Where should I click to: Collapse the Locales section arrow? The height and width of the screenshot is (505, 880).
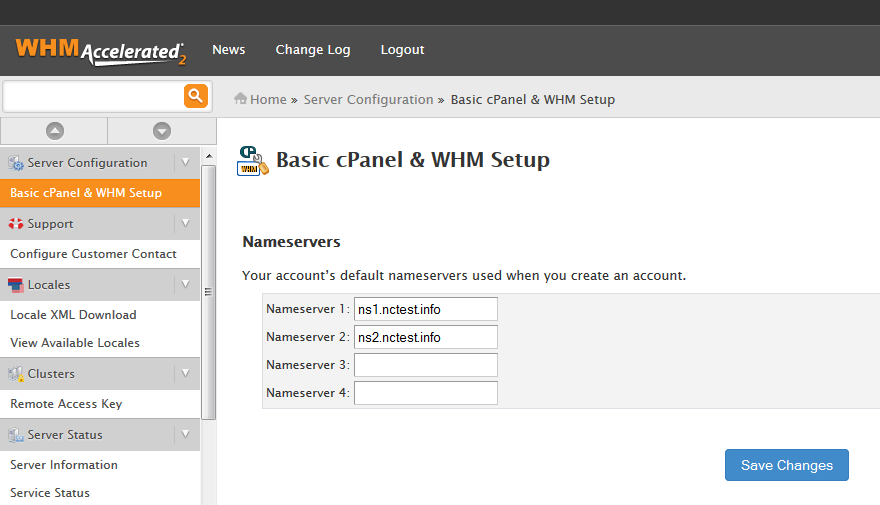pyautogui.click(x=186, y=284)
